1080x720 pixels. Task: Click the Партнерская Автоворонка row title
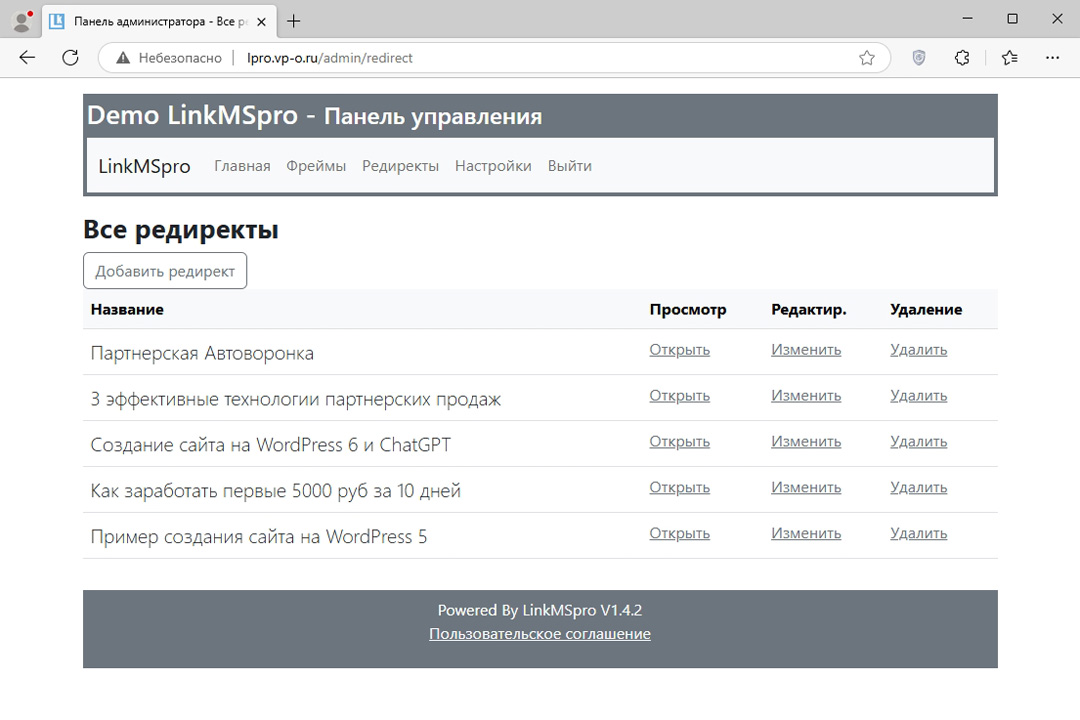coord(202,353)
